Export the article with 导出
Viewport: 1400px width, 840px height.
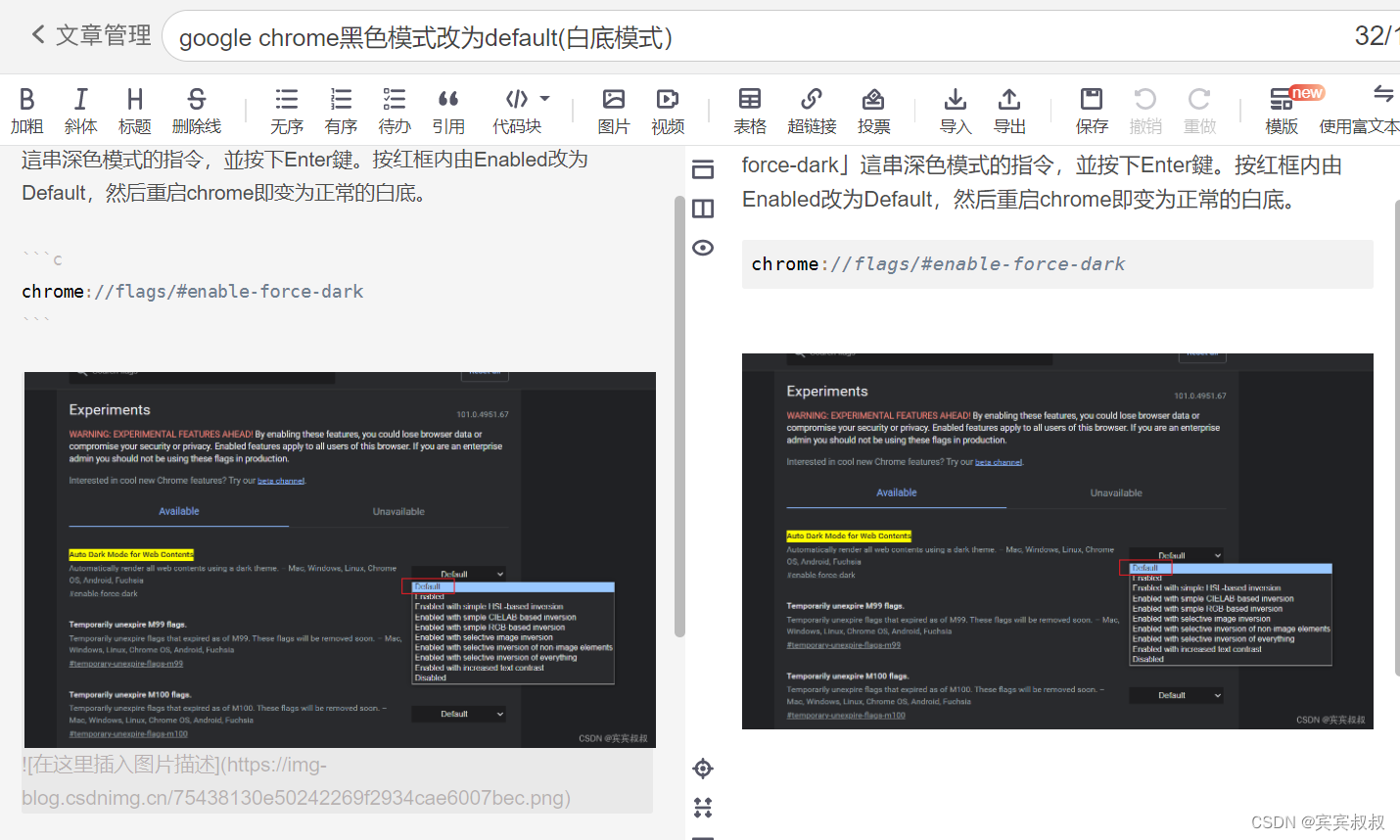pos(1009,111)
